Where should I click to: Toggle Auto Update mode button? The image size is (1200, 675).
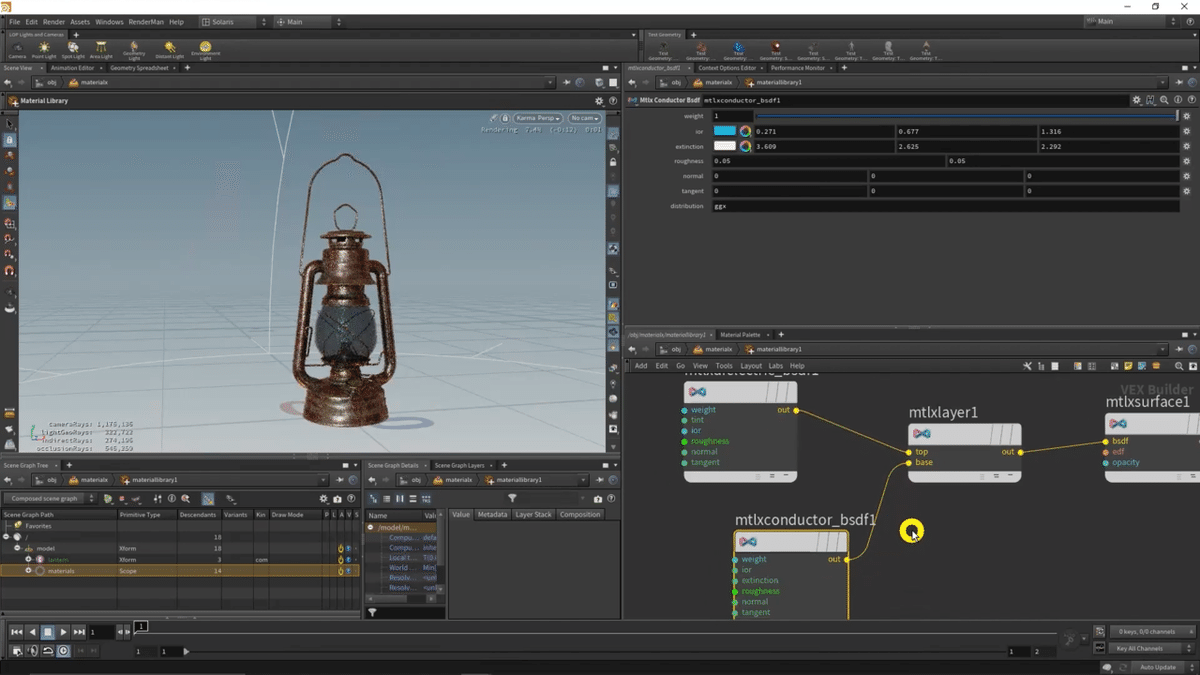point(1158,667)
